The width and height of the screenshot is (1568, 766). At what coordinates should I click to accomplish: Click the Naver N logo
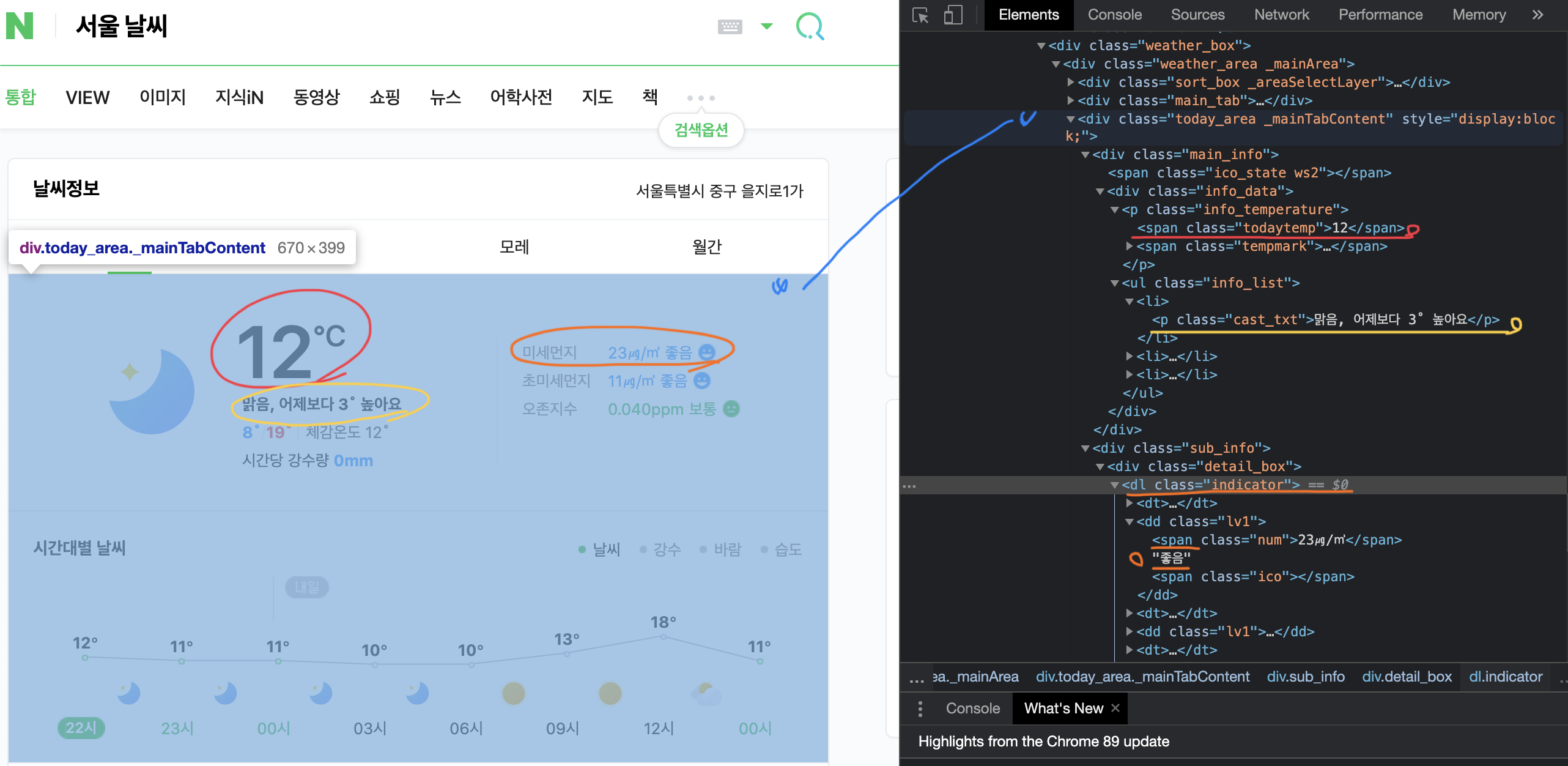(20, 26)
